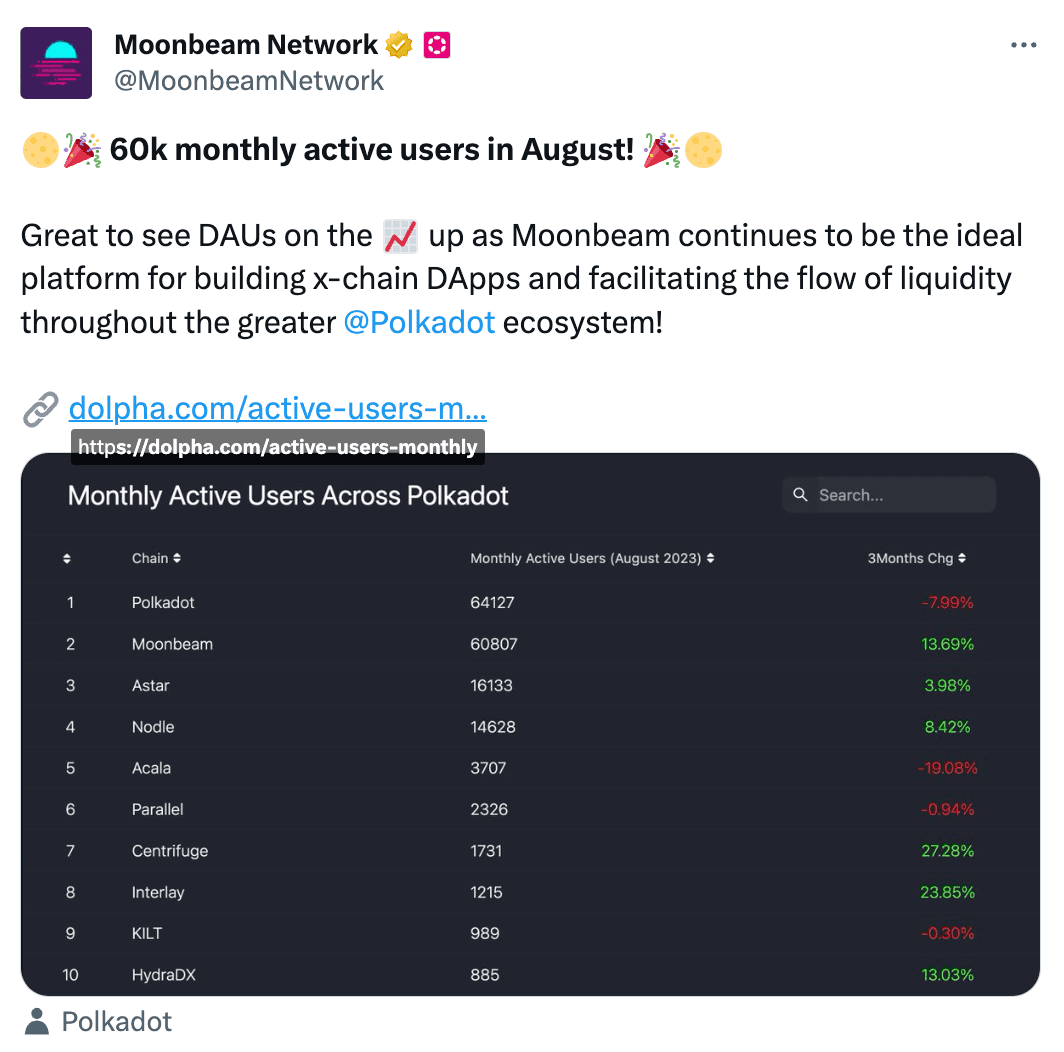Viewport: 1064px width, 1052px height.
Task: Sort by 3Months Chg column
Action: coord(916,558)
